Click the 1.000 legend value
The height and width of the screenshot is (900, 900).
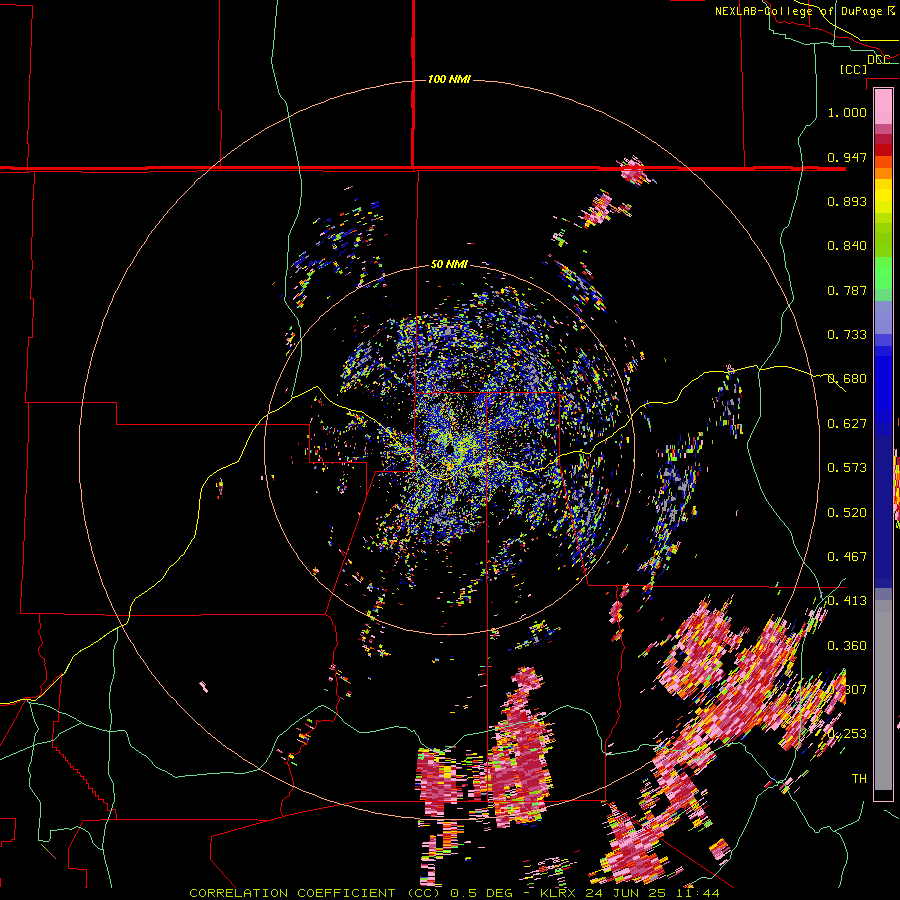847,112
